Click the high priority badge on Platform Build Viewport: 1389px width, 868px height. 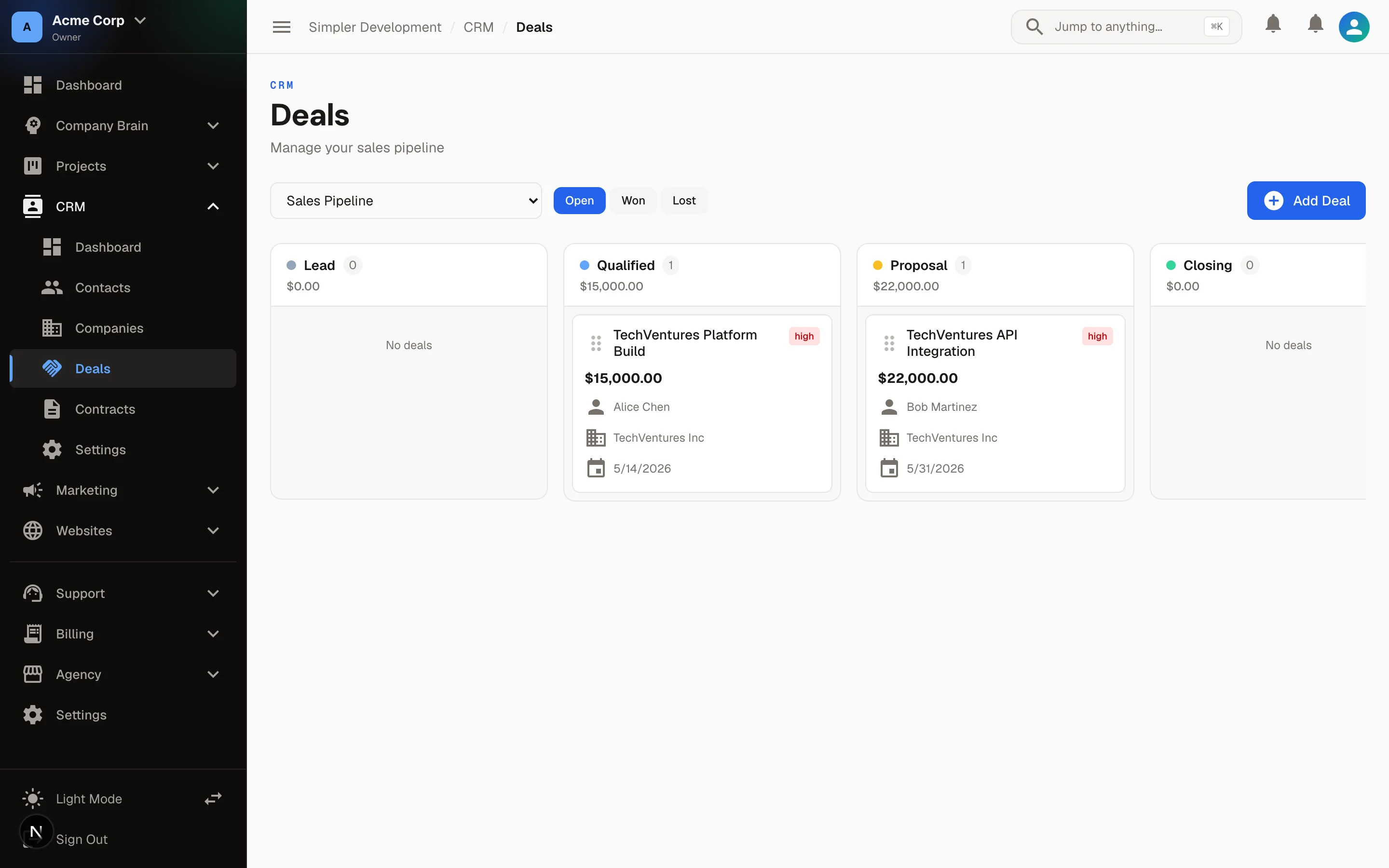point(803,336)
